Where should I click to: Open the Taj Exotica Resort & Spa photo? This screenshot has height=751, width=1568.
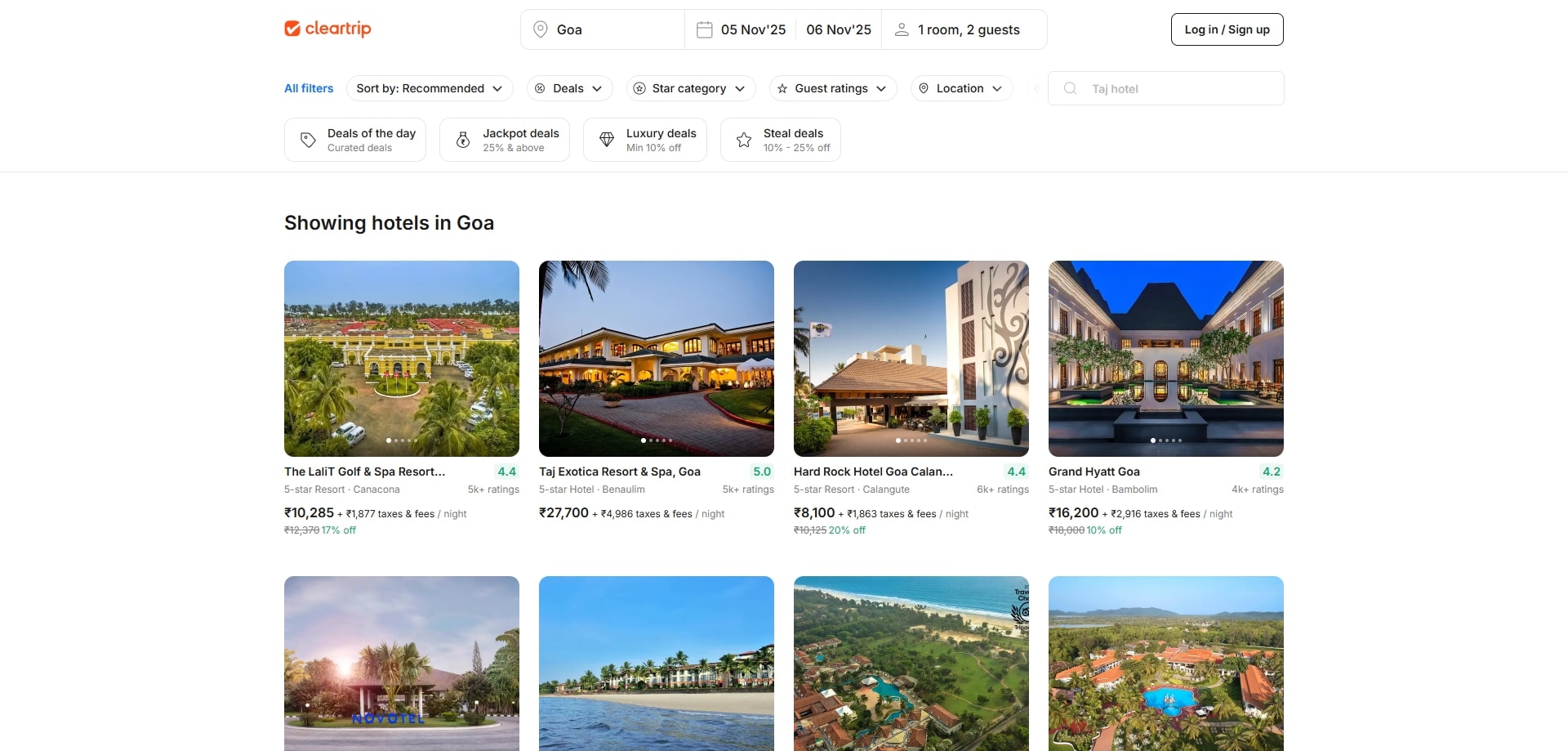[x=657, y=359]
